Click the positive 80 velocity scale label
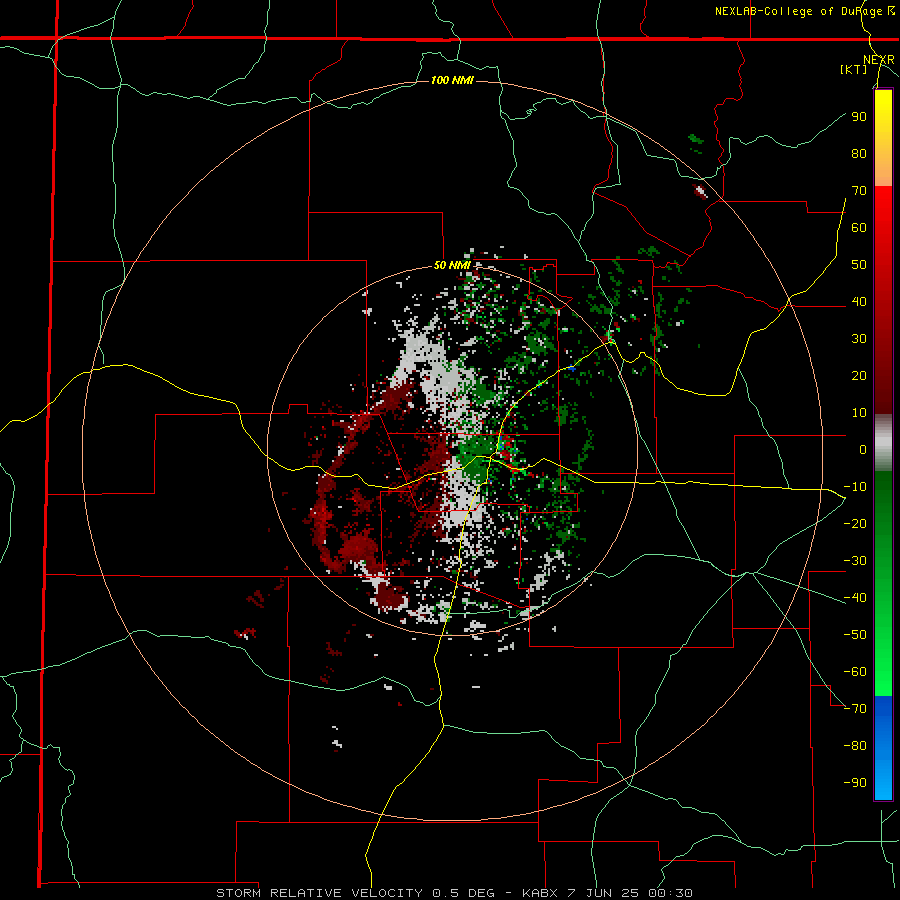This screenshot has height=900, width=900. 859,153
